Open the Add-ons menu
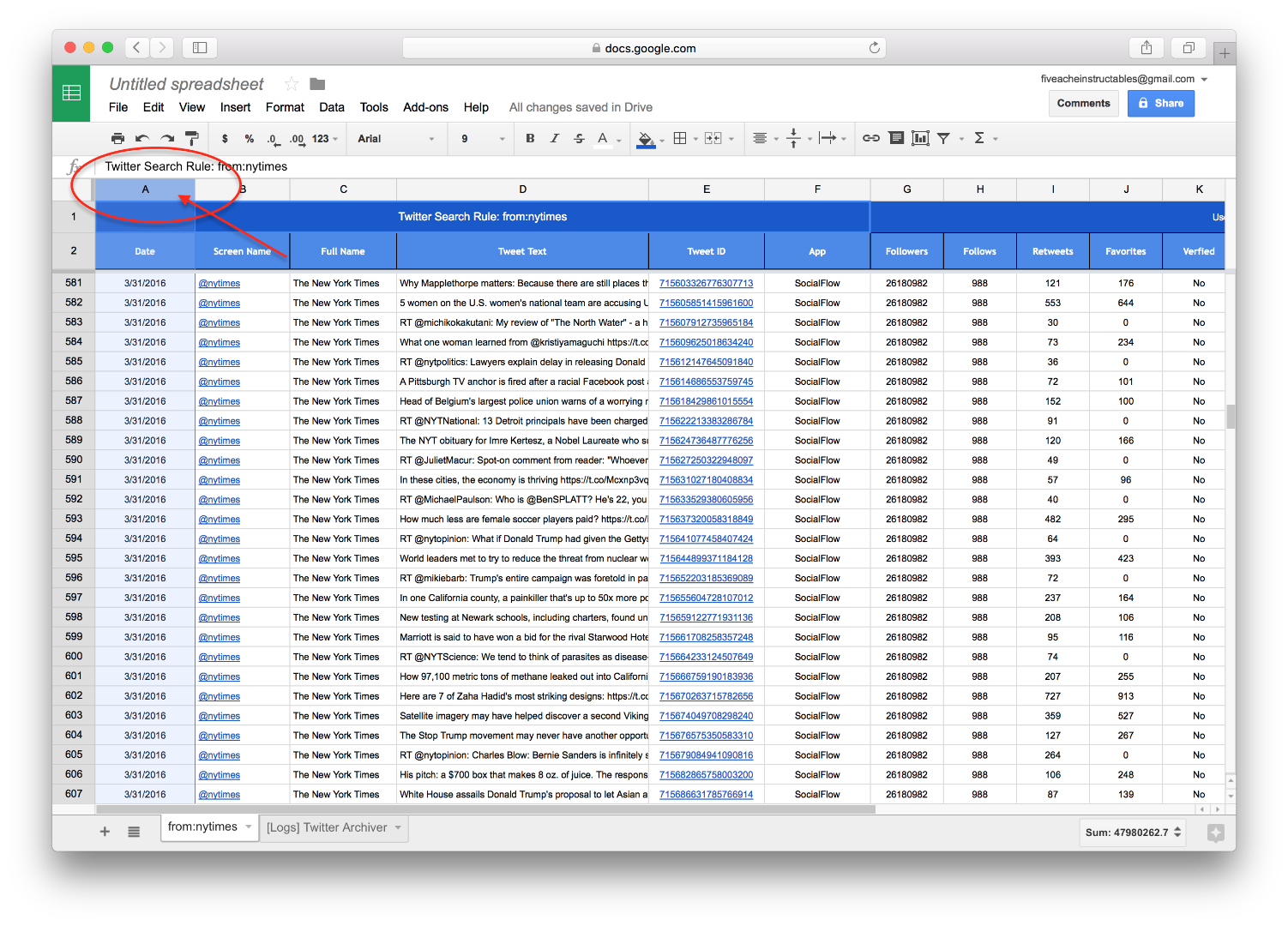The image size is (1288, 926). tap(425, 107)
